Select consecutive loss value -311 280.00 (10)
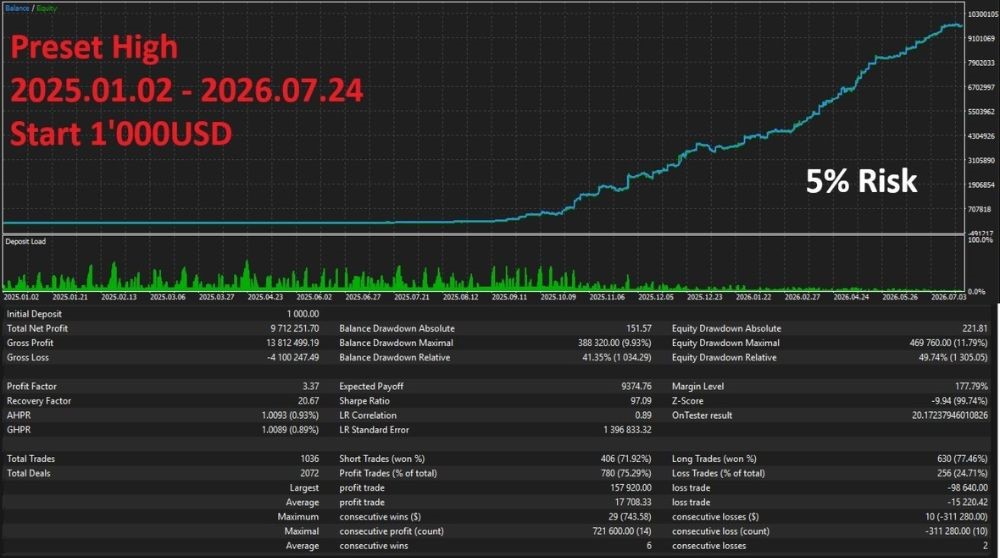 tap(957, 531)
